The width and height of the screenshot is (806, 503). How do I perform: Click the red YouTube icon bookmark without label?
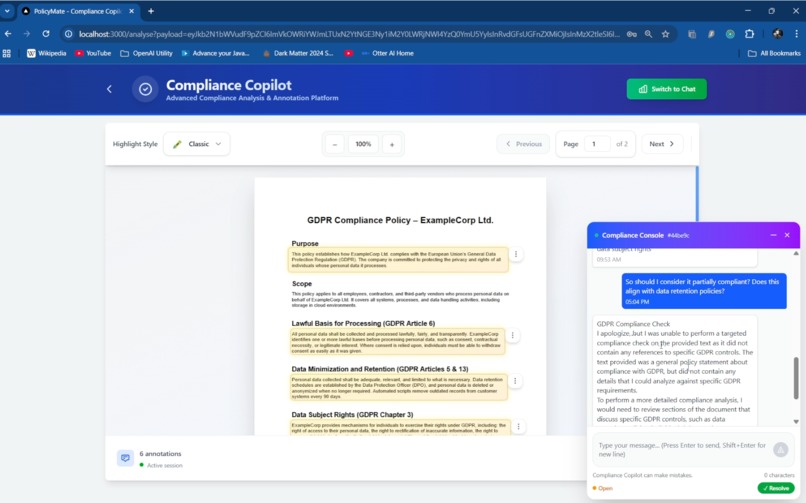point(349,53)
